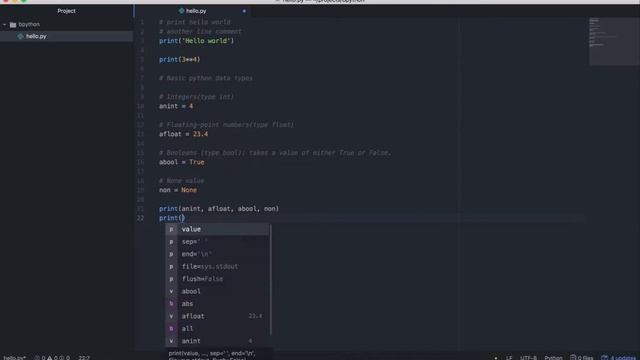Click the 'abool = True' code line

(182, 162)
